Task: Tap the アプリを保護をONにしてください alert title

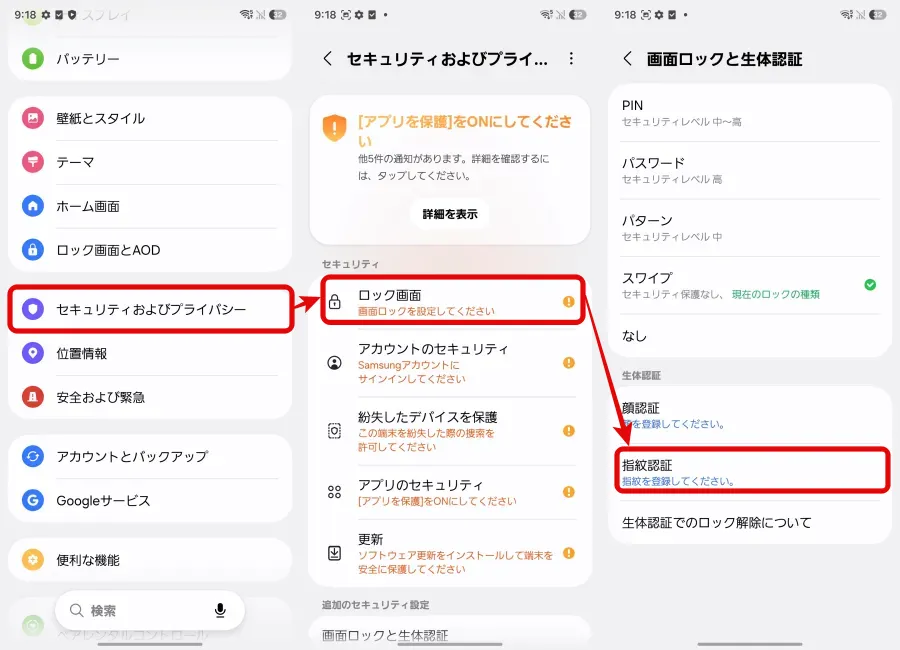Action: 464,130
